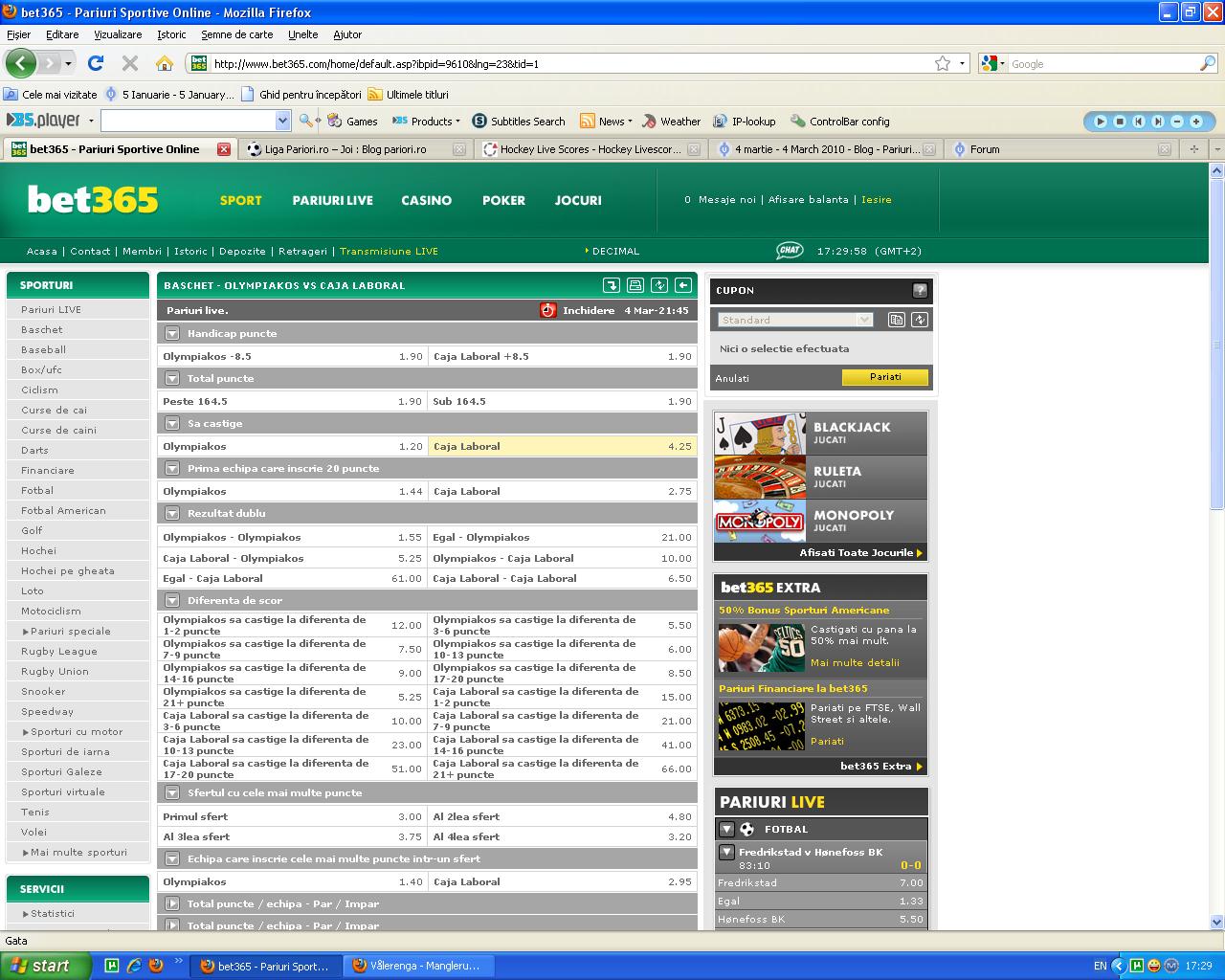Click the bet slip copy icon beside Standard
Screen dimensions: 1225x980
pos(897,320)
